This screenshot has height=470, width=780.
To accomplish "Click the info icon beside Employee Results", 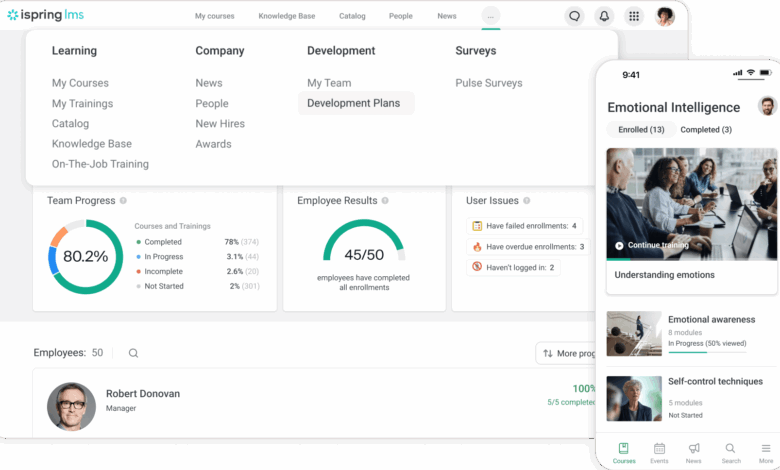I will pyautogui.click(x=385, y=200).
